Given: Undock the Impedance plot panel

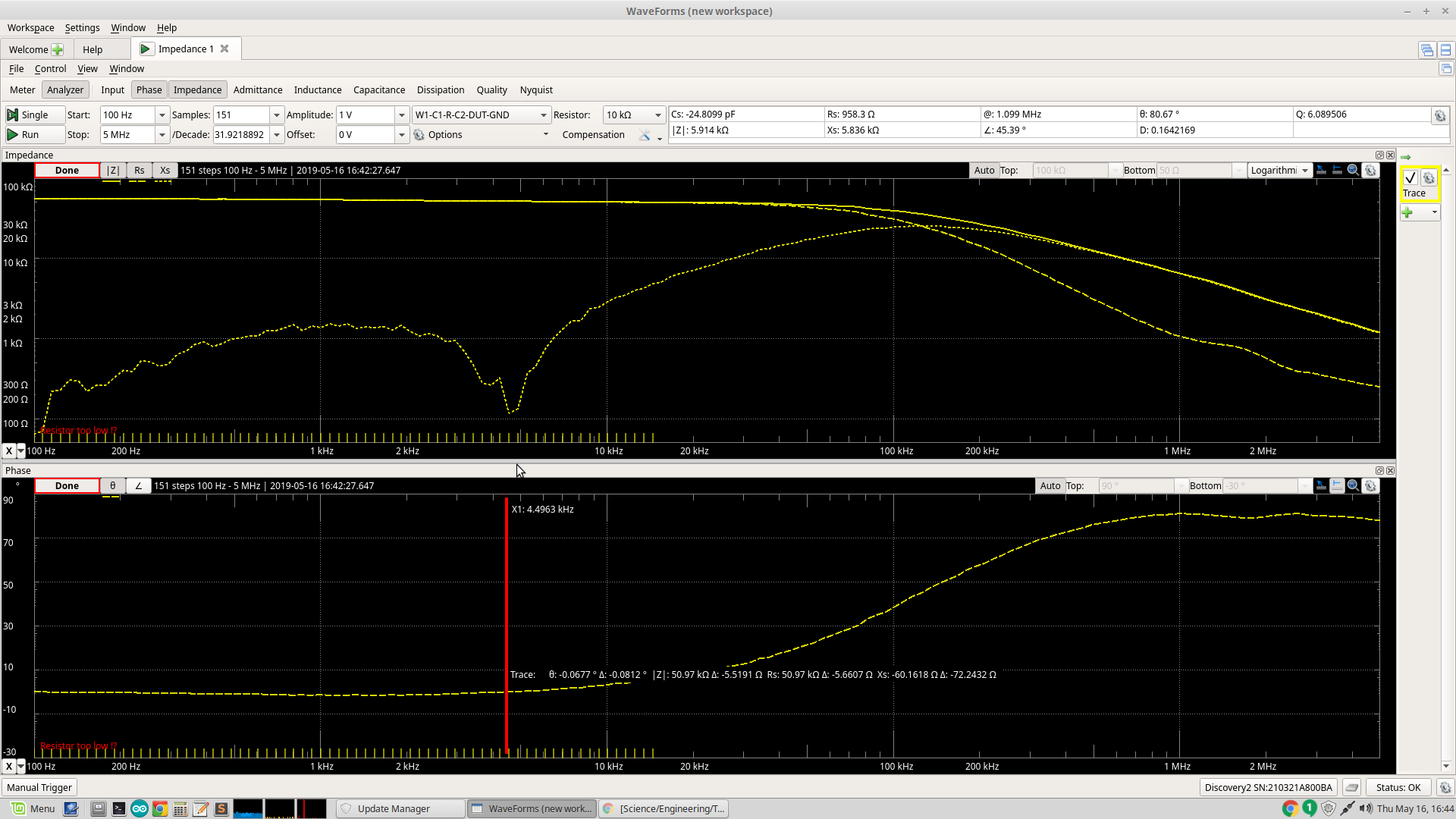Looking at the screenshot, I should point(1379,155).
